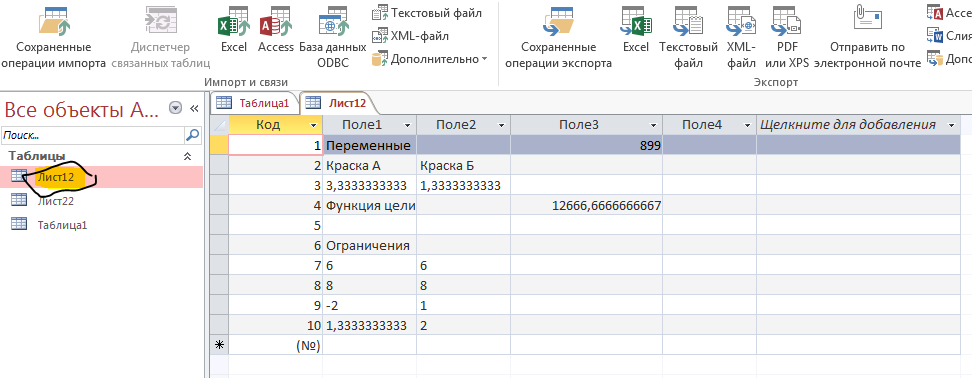Collapse the navigation pane with the double chevron
The height and width of the screenshot is (378, 972).
tap(194, 108)
